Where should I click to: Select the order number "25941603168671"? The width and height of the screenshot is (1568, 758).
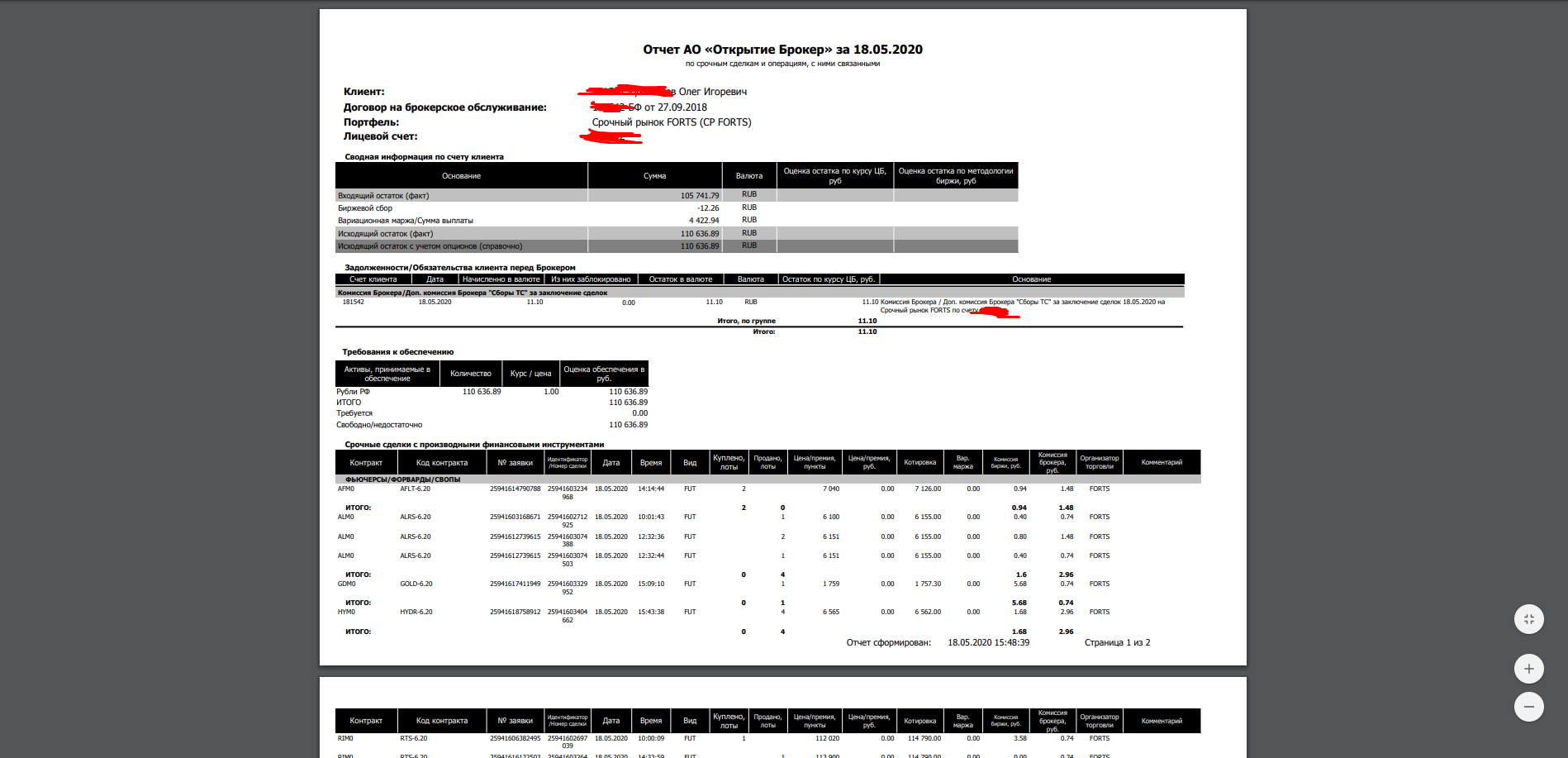515,517
